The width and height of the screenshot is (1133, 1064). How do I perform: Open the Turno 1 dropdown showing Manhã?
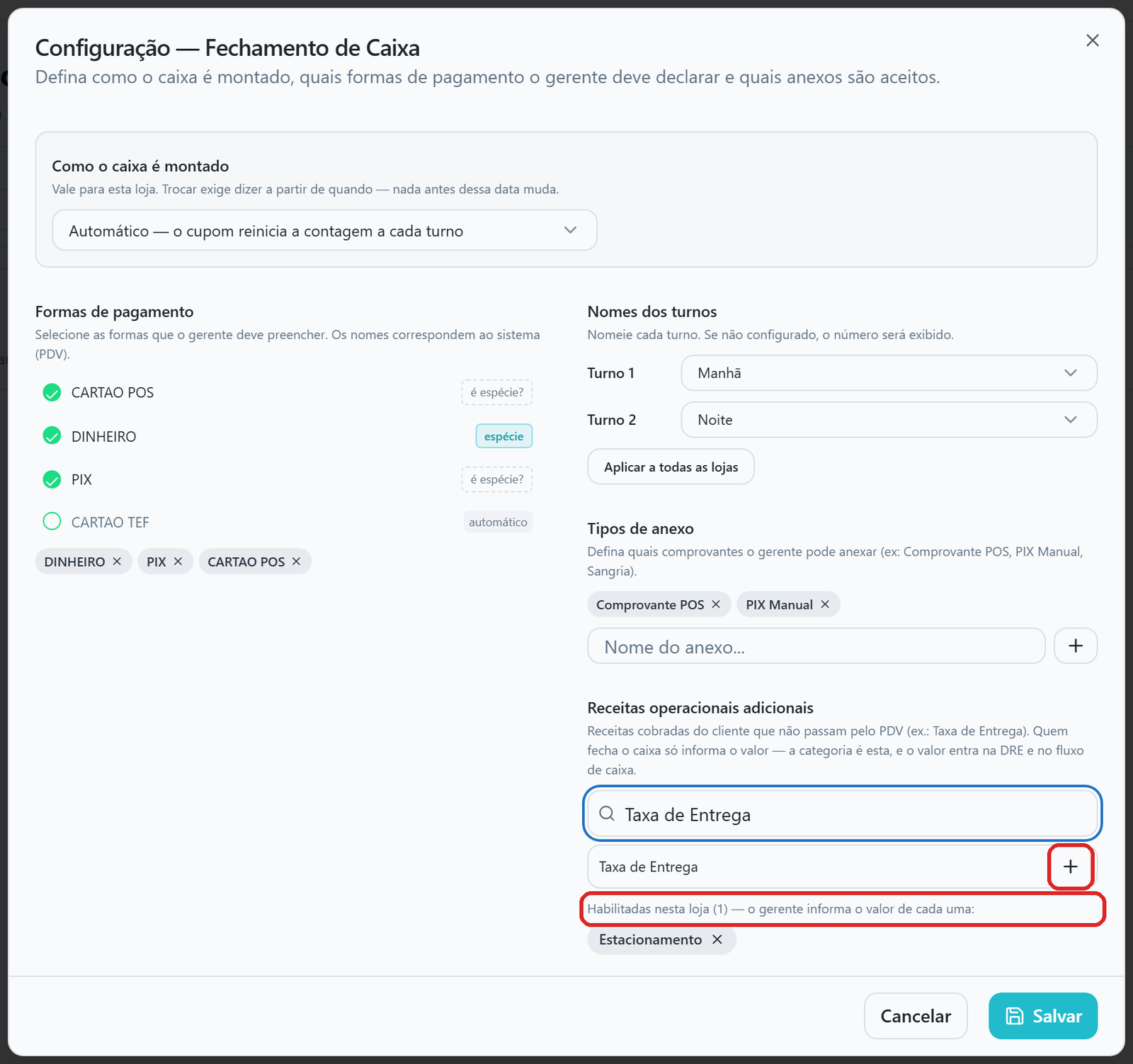point(889,373)
